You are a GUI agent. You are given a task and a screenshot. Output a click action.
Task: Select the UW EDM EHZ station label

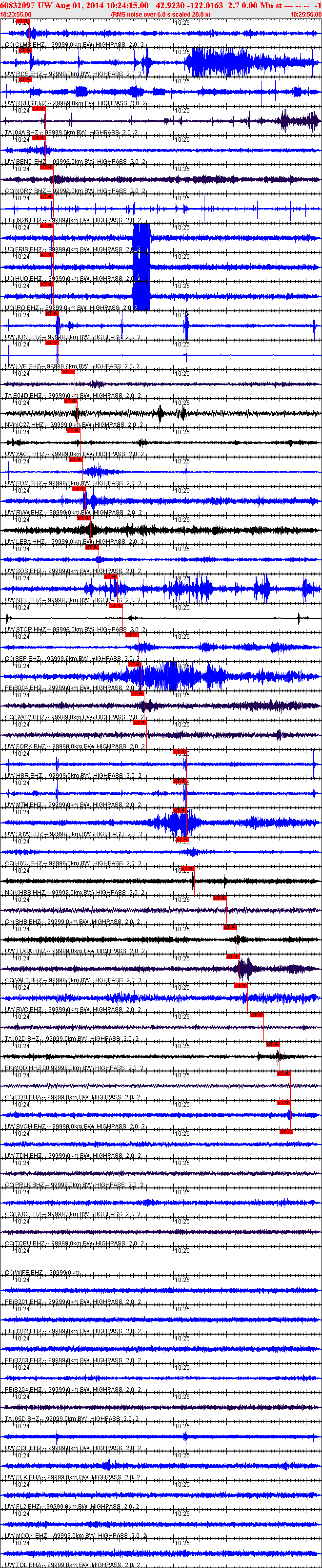click(73, 483)
